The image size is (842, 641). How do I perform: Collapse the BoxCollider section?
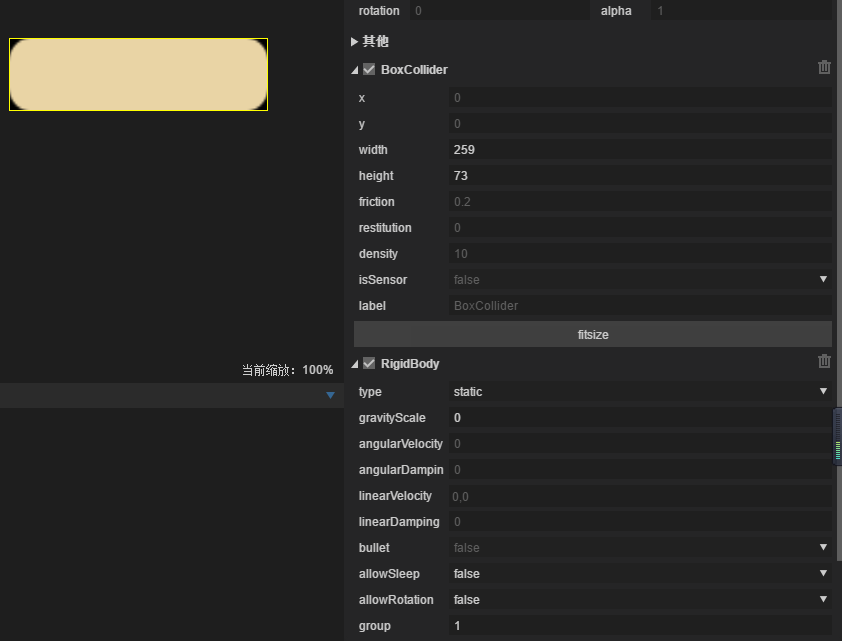click(x=355, y=70)
